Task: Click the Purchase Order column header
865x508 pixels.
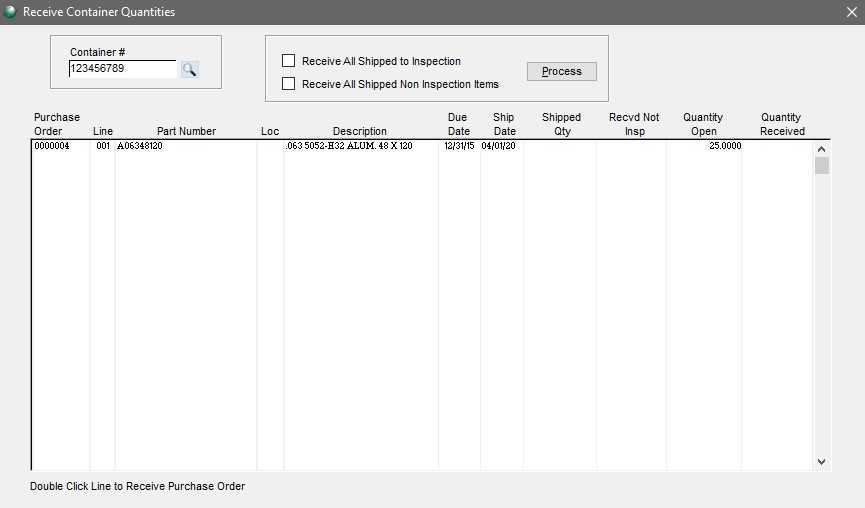Action: coord(57,124)
